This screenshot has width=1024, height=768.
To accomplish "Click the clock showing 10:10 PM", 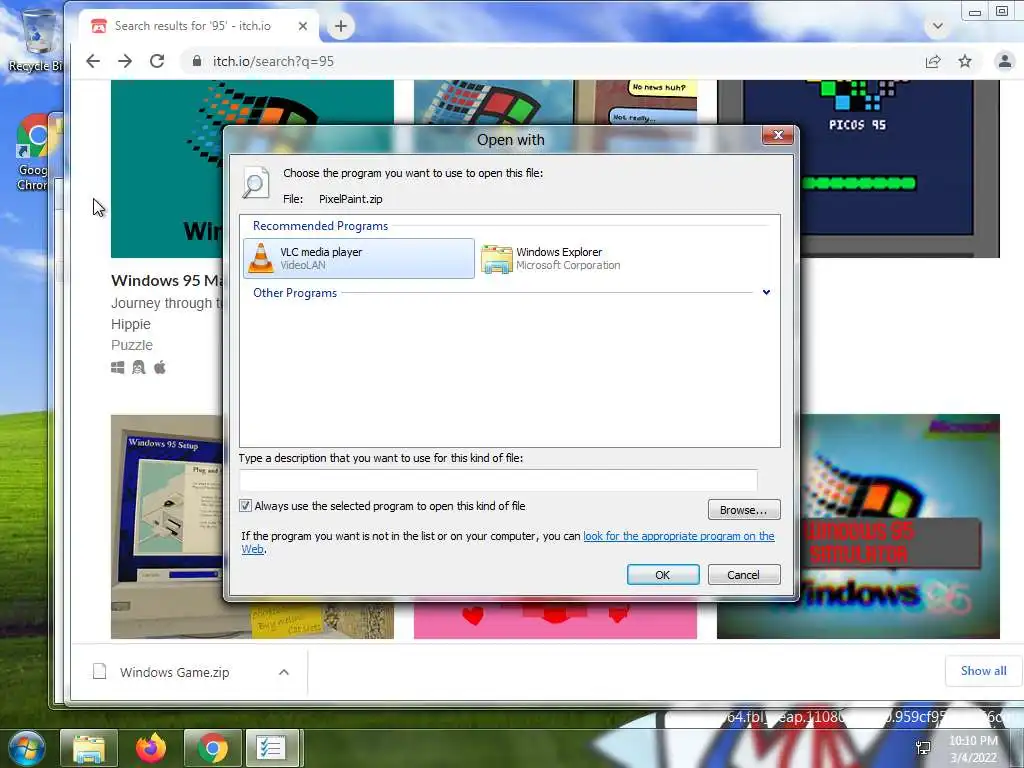I will (973, 741).
